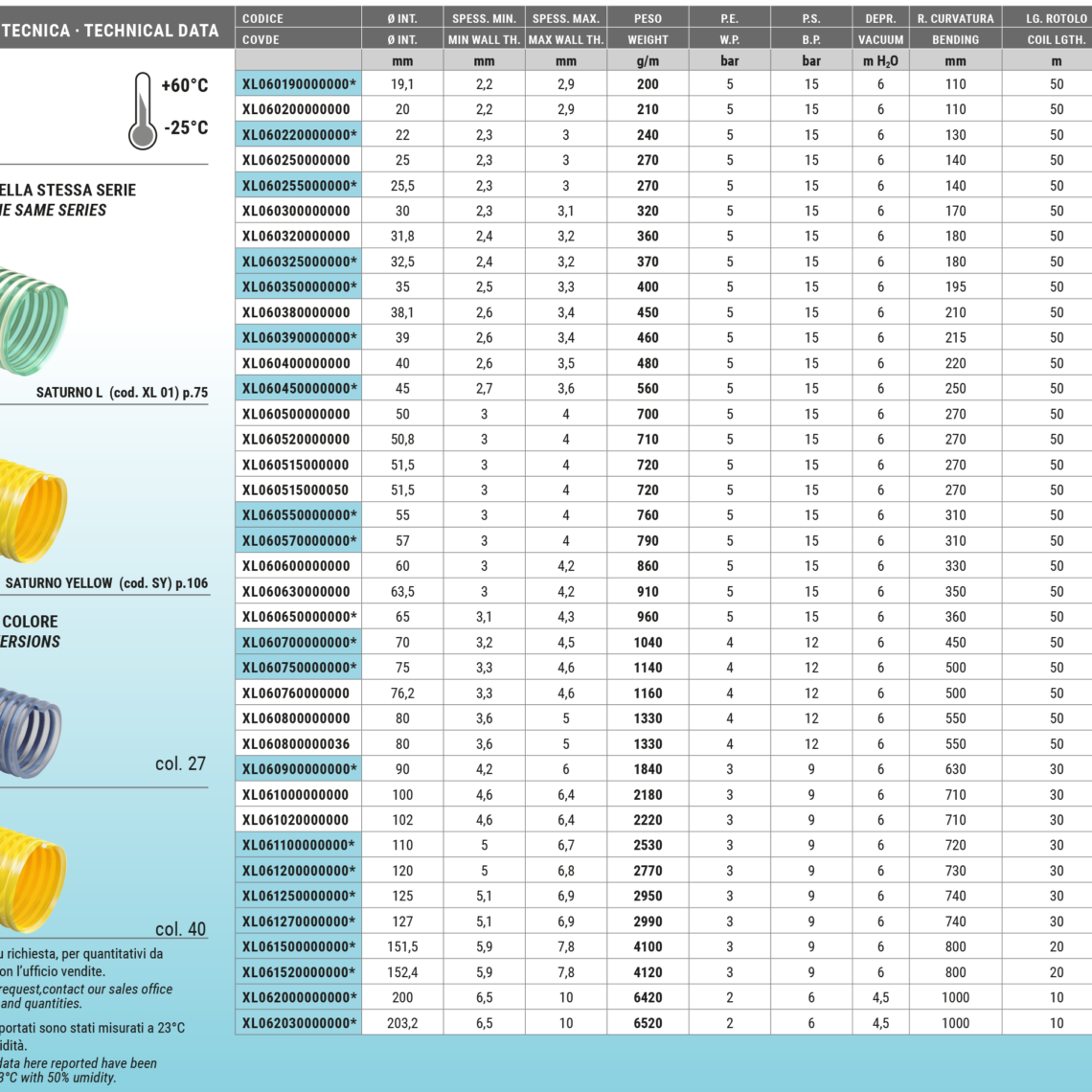This screenshot has height=1092, width=1092.
Task: Click the CODICE column header
Action: [x=262, y=18]
